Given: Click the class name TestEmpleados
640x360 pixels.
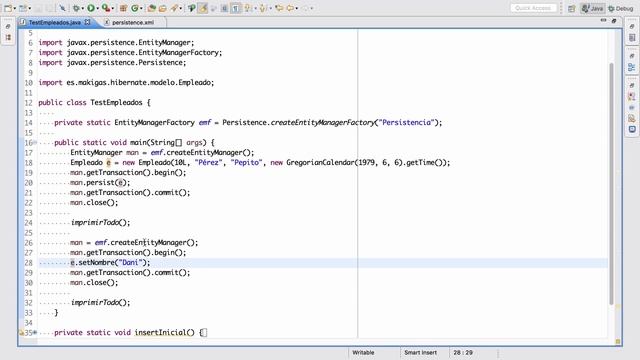Looking at the screenshot, I should click(x=116, y=102).
